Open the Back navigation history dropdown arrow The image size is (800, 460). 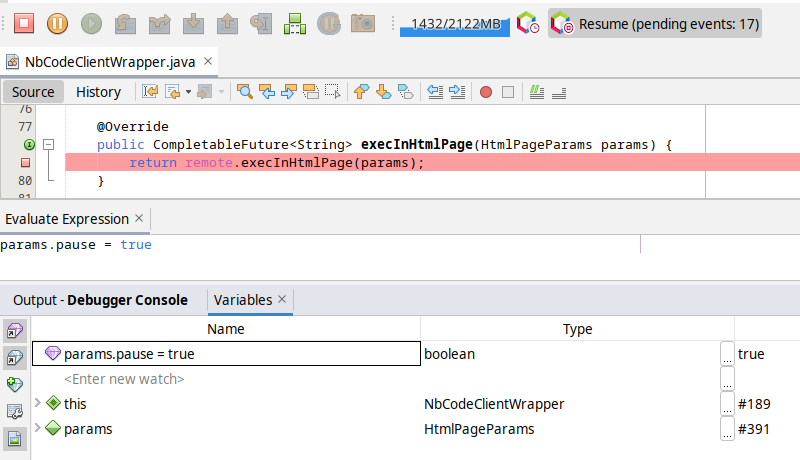[188, 92]
